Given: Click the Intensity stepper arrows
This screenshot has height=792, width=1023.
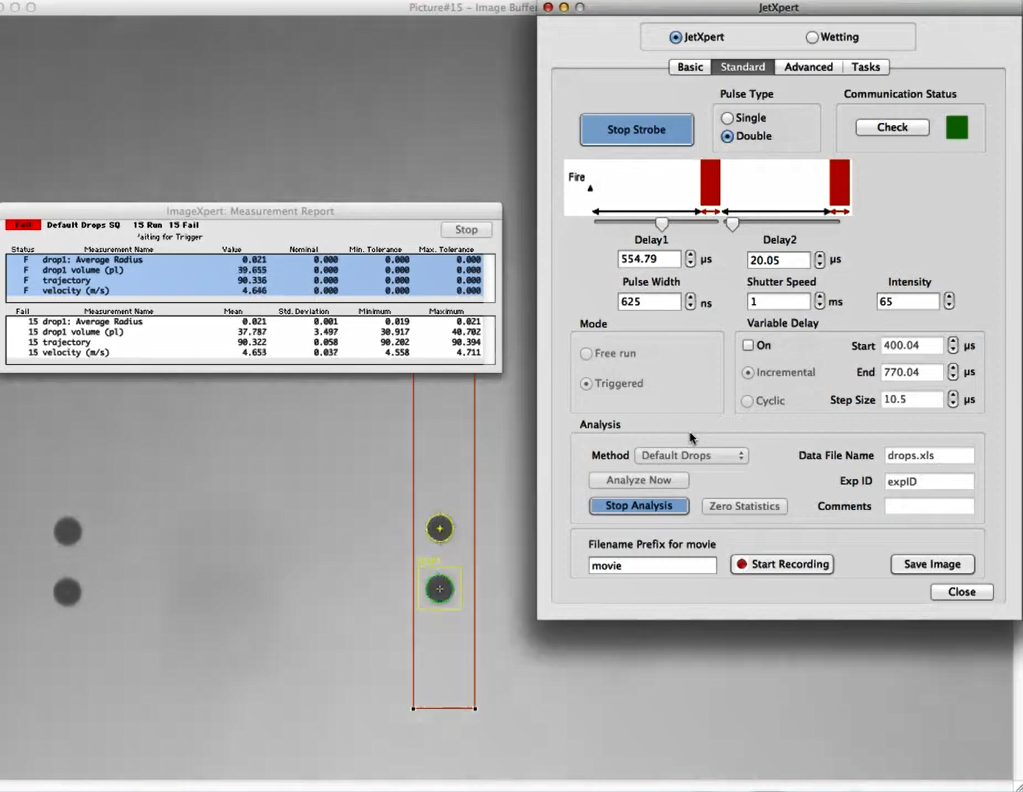Looking at the screenshot, I should click(949, 301).
